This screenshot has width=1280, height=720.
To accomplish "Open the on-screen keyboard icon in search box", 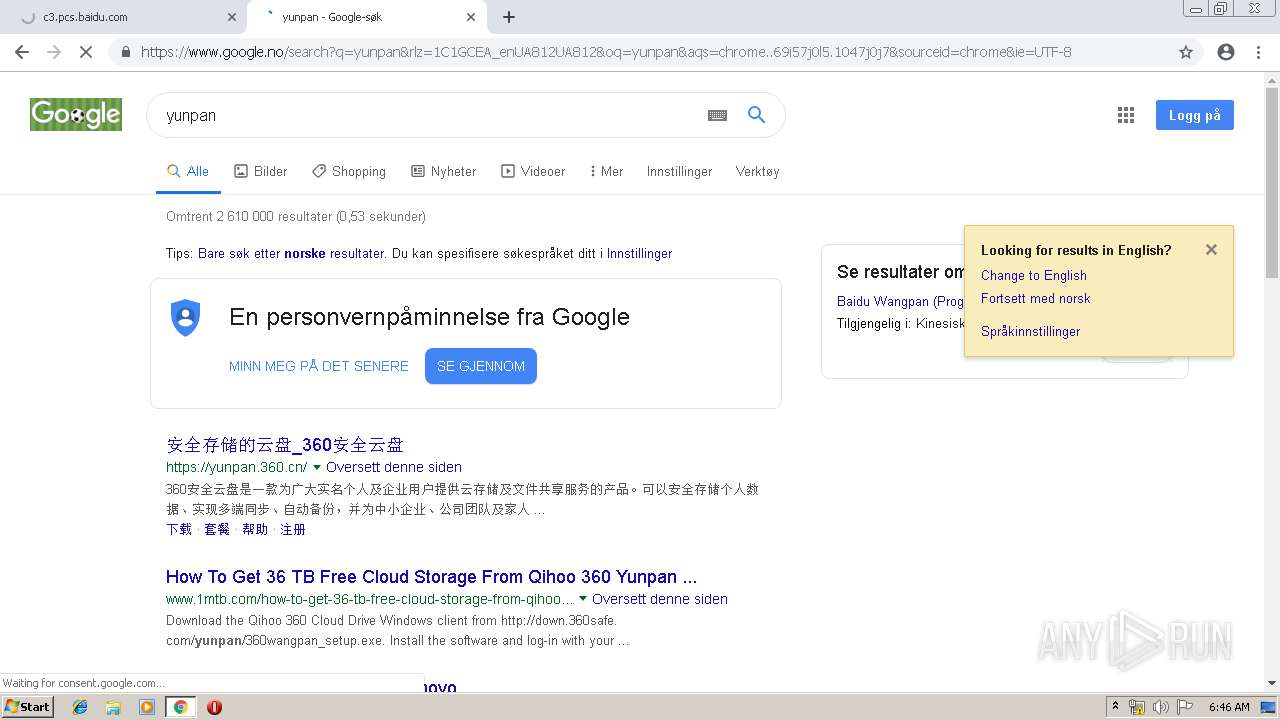I will (717, 115).
